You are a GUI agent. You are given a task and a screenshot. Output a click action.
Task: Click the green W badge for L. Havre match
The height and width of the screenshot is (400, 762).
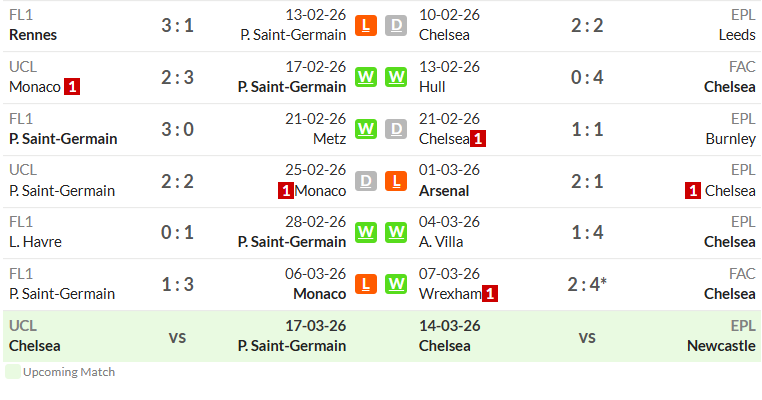pyautogui.click(x=365, y=232)
